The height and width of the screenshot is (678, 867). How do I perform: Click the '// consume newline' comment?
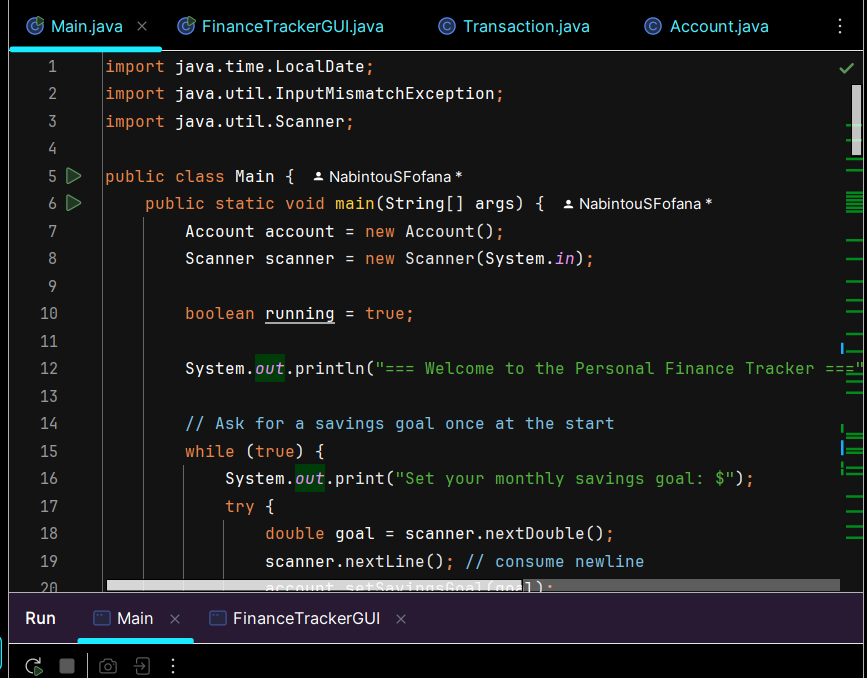coord(555,561)
